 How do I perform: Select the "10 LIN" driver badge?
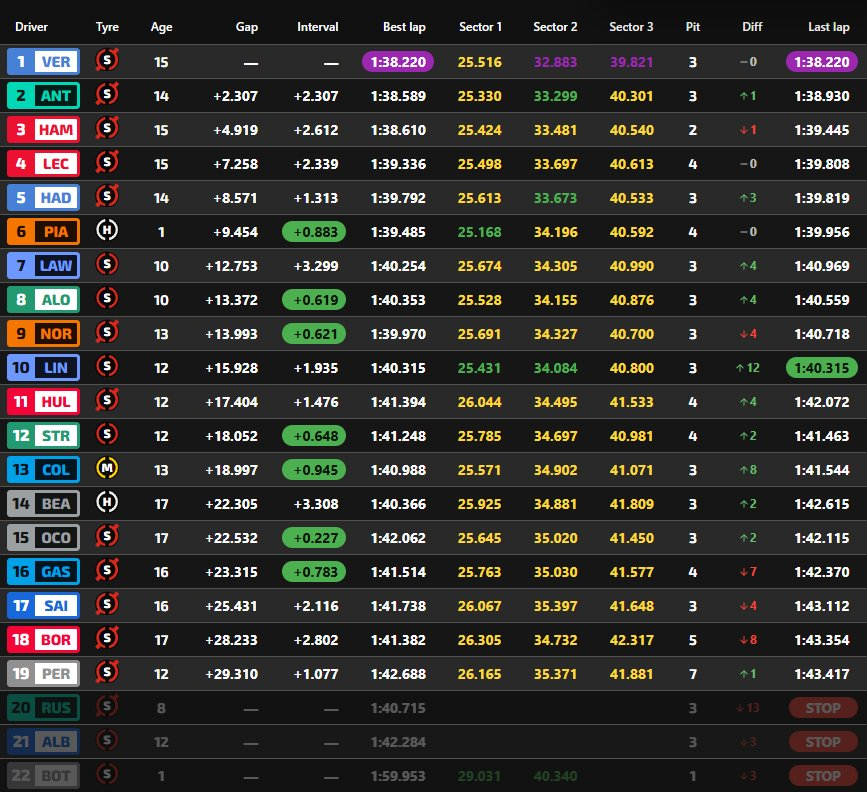pyautogui.click(x=43, y=368)
